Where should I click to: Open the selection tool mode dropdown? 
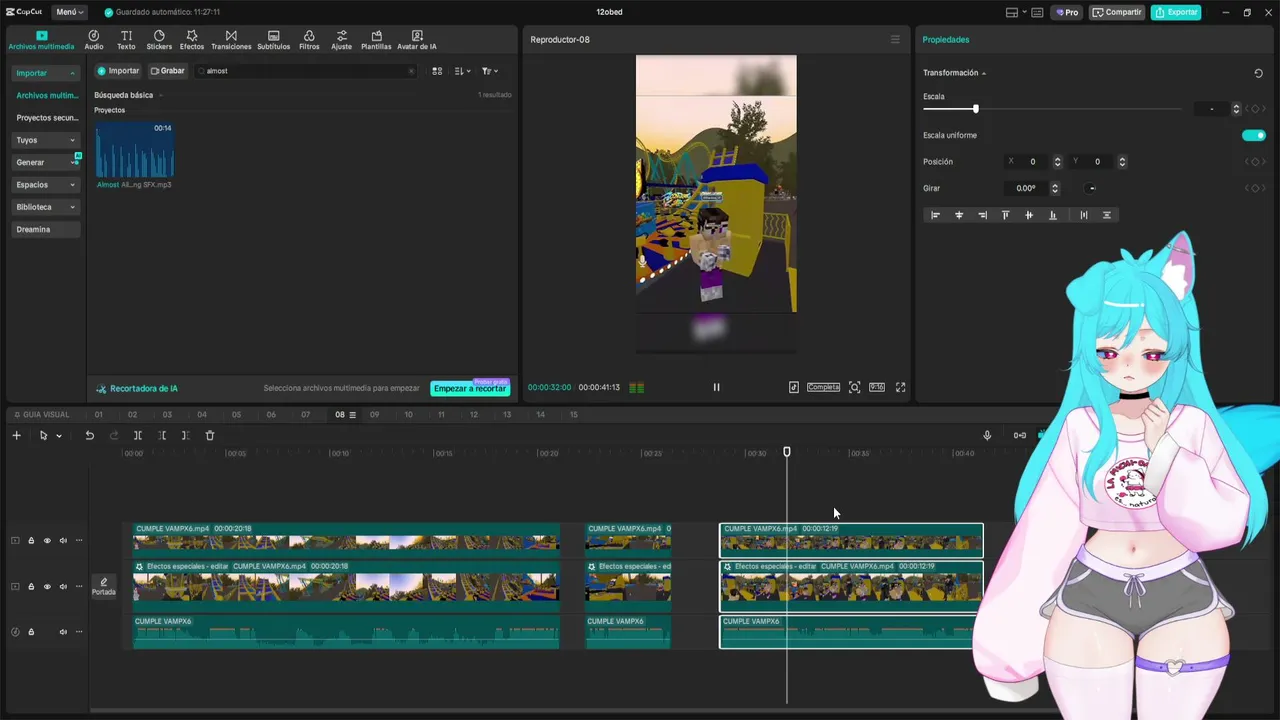[59, 436]
